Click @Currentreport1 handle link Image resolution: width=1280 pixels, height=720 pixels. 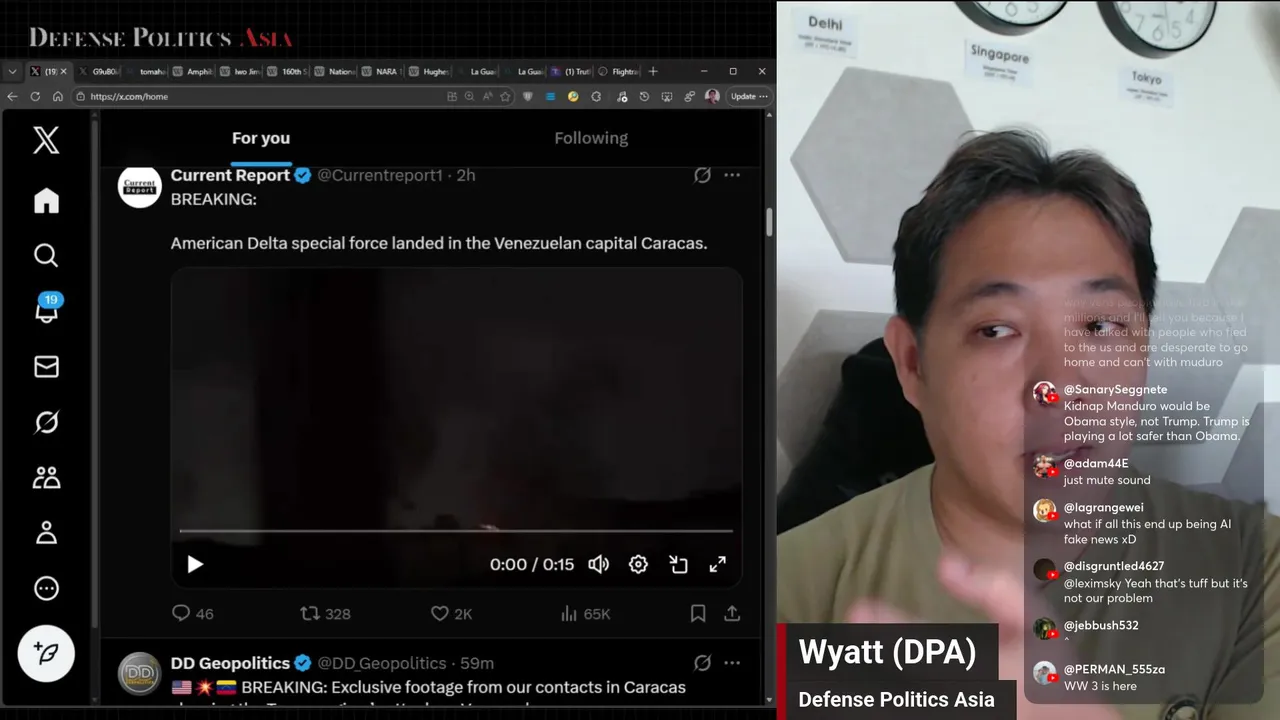point(379,175)
